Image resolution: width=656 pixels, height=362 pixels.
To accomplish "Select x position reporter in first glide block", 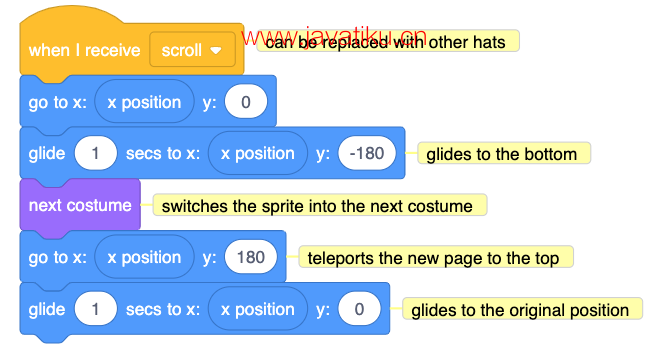I will pyautogui.click(x=258, y=154).
